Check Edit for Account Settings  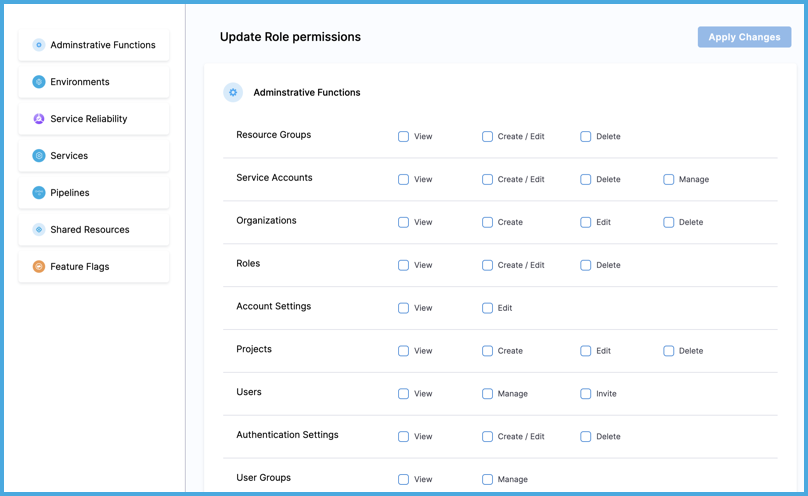pos(488,308)
